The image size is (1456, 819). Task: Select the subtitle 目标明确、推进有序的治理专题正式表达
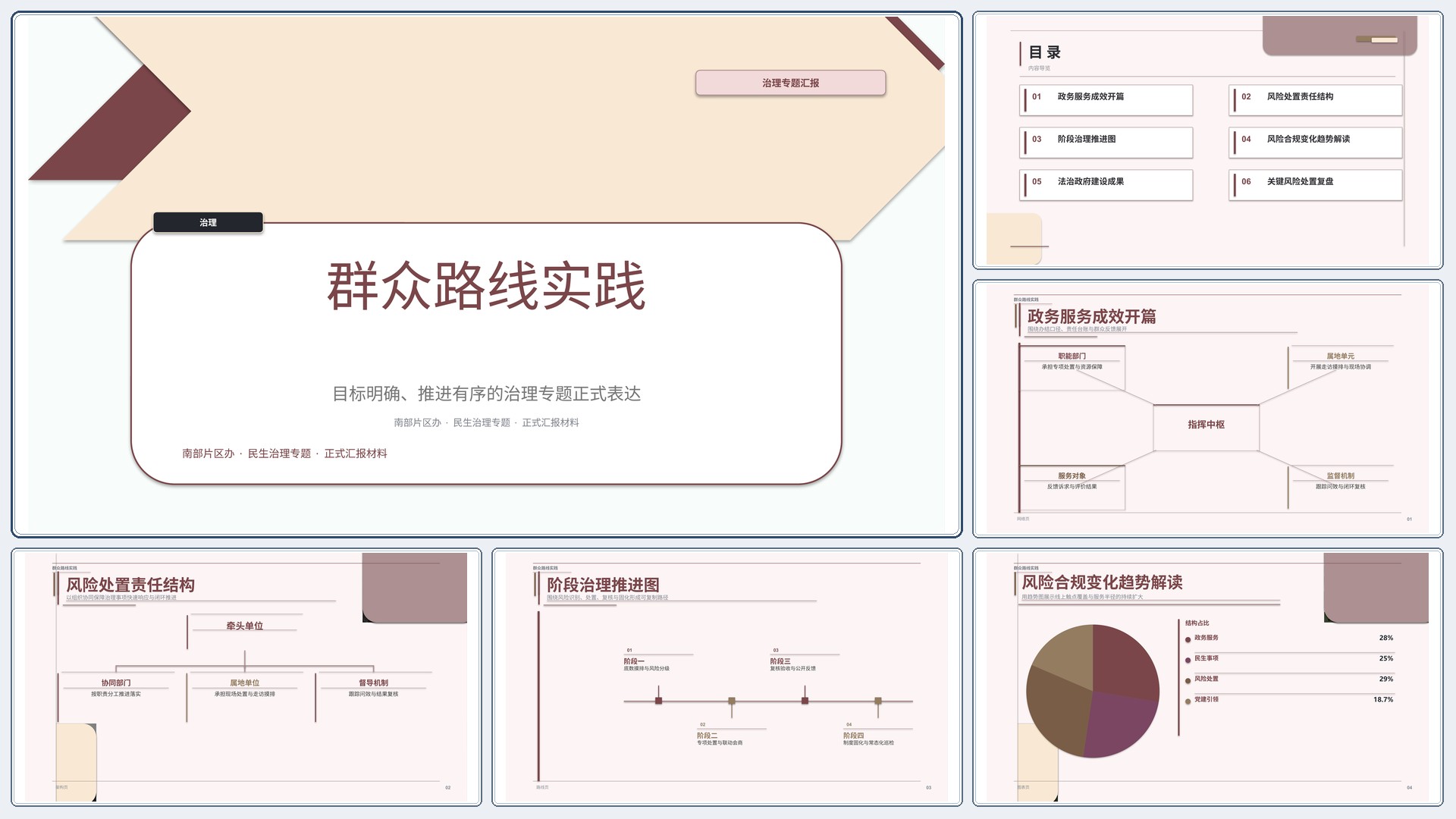486,394
